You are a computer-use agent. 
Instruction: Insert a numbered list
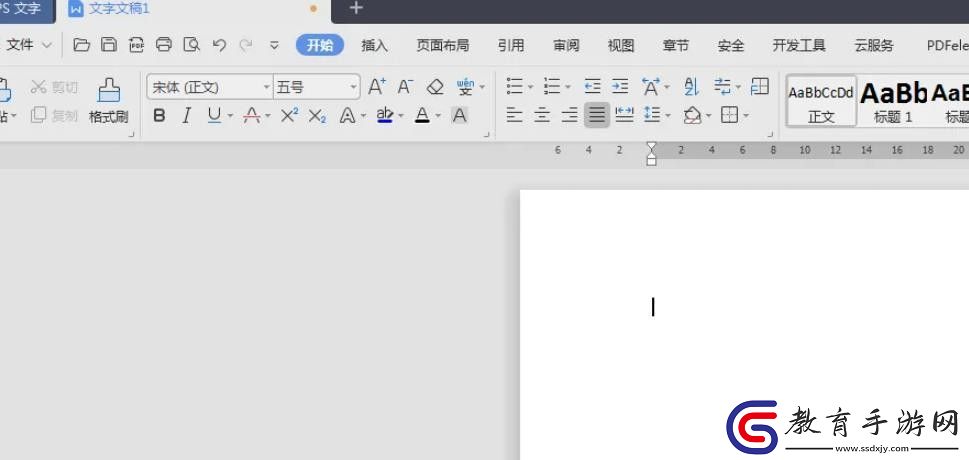(551, 87)
